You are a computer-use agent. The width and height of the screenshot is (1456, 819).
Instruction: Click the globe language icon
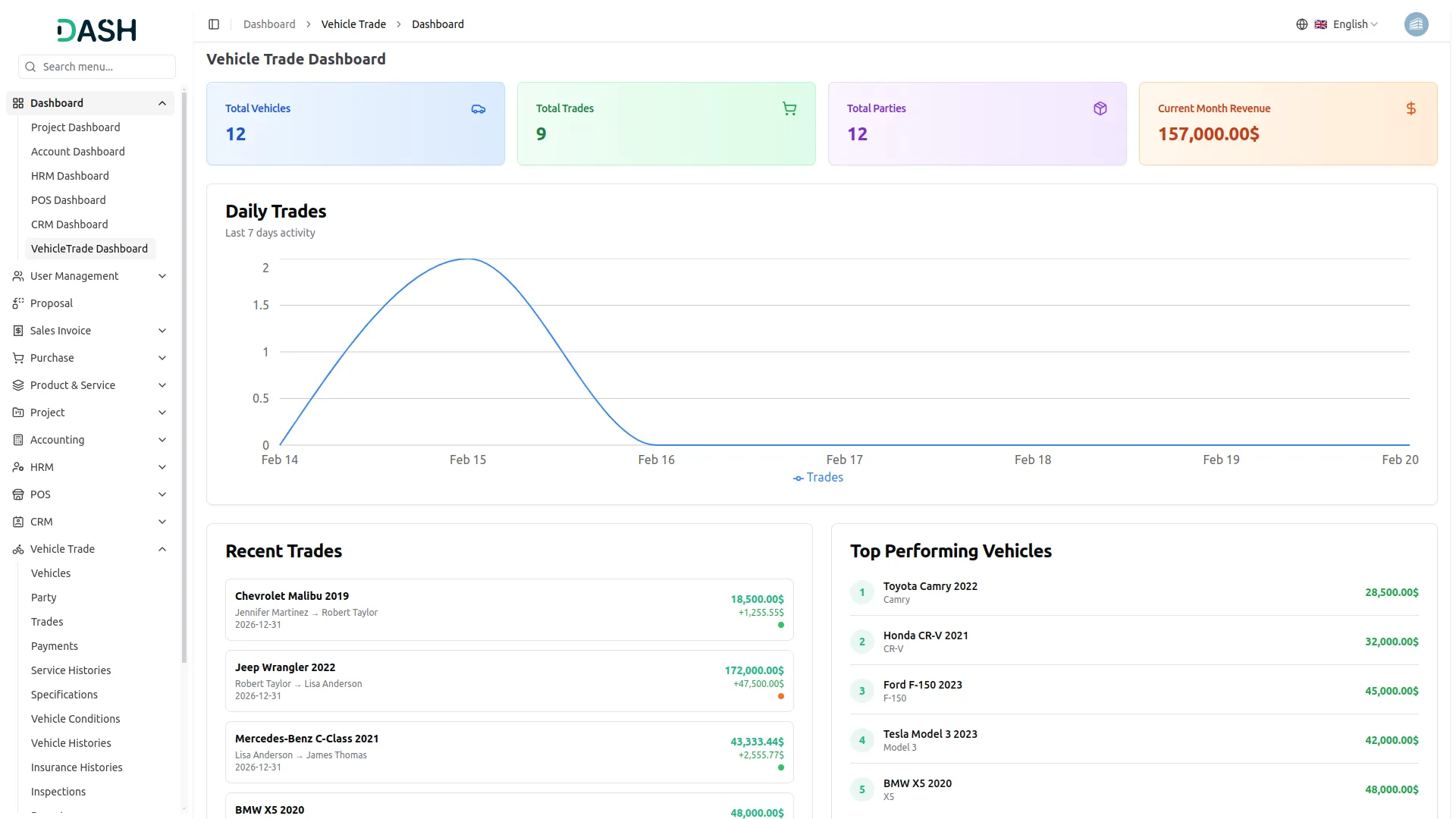click(1302, 24)
